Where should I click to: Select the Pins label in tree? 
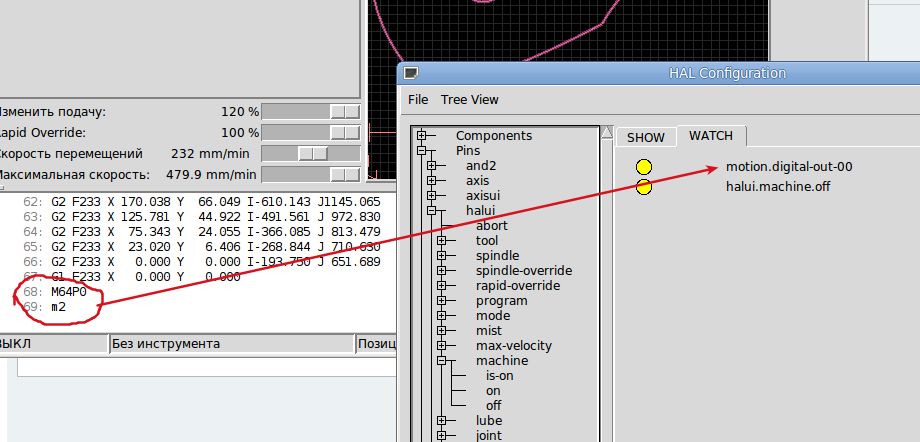pos(468,151)
